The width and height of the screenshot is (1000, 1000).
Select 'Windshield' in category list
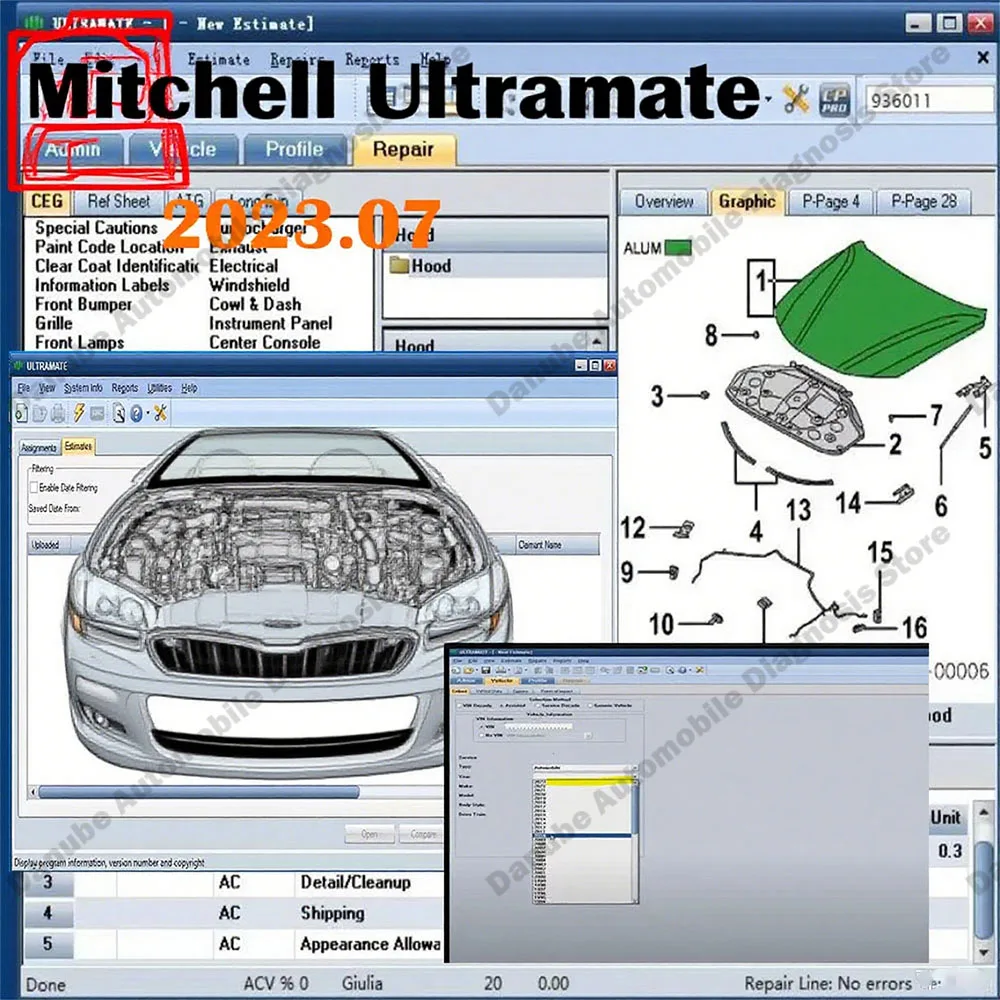(x=249, y=285)
